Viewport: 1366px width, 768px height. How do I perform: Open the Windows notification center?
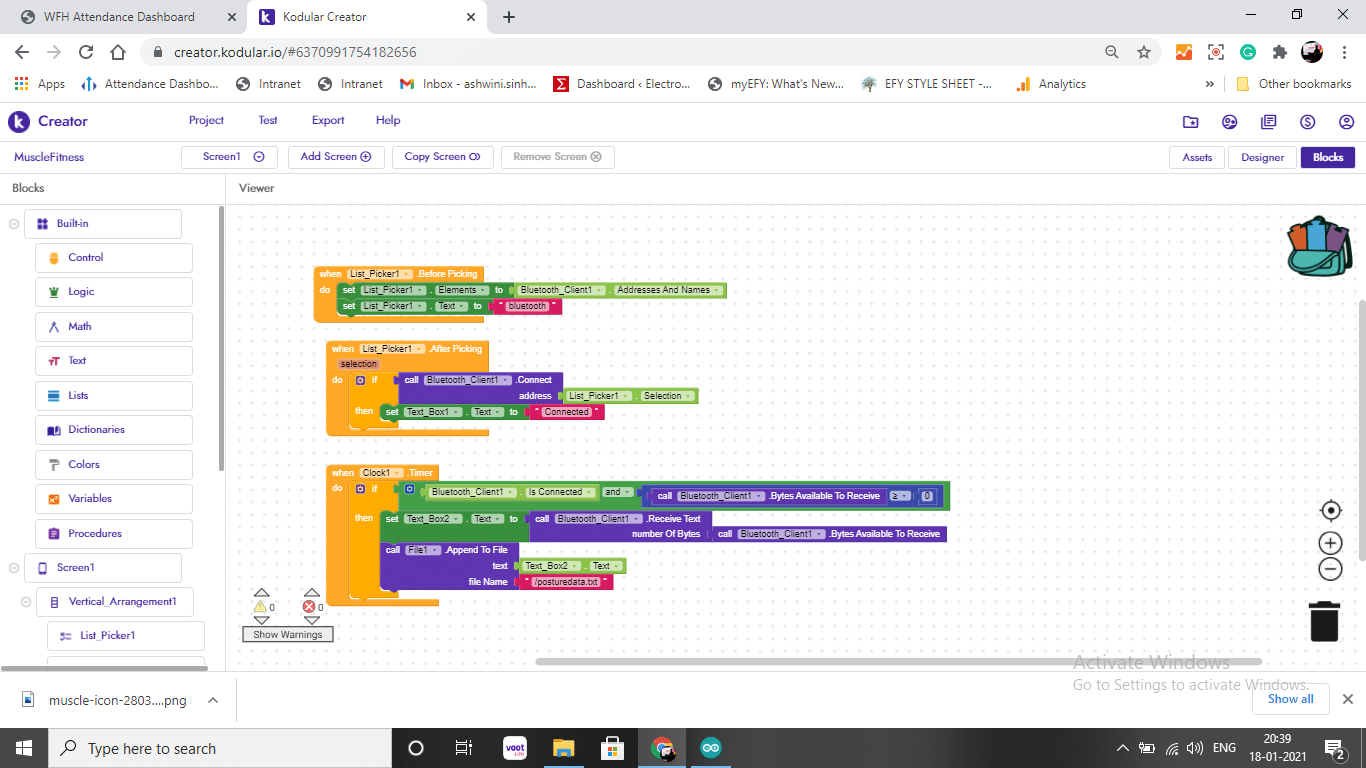pos(1334,748)
